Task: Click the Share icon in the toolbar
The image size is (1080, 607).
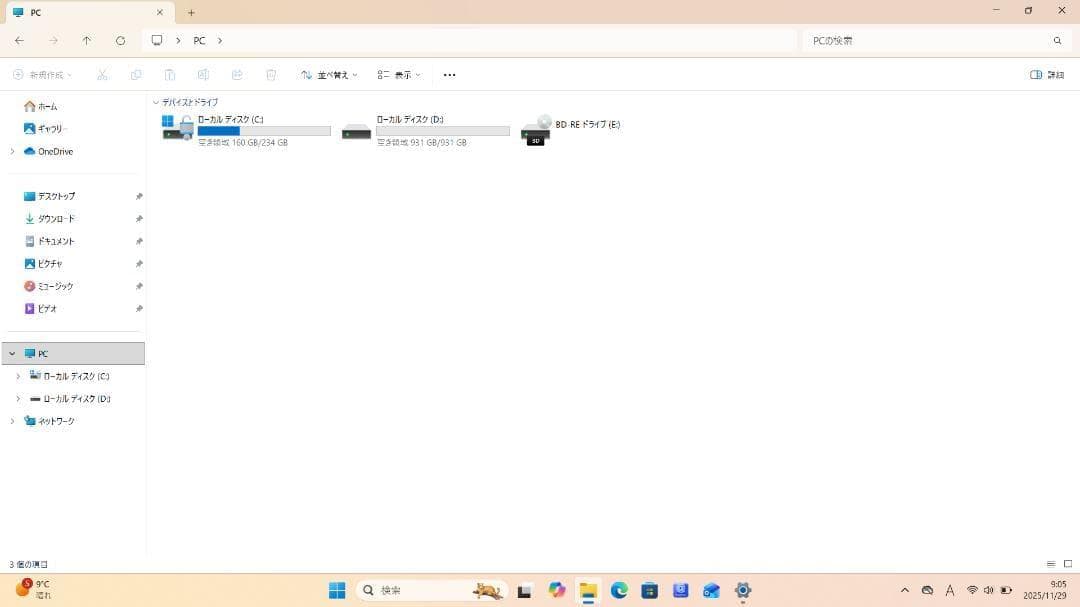Action: tap(237, 74)
